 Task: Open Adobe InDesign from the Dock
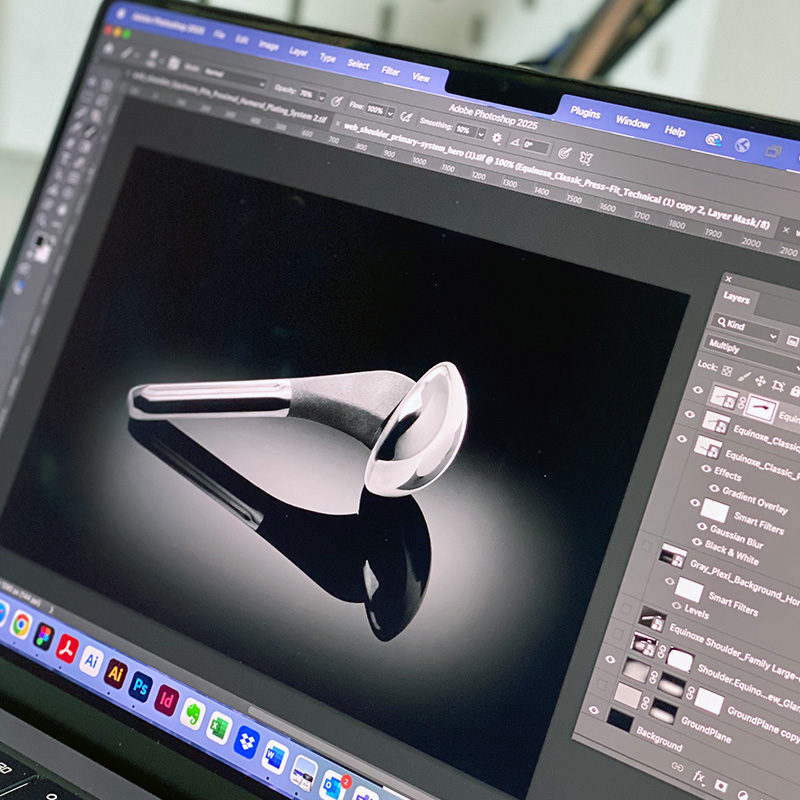coord(166,699)
